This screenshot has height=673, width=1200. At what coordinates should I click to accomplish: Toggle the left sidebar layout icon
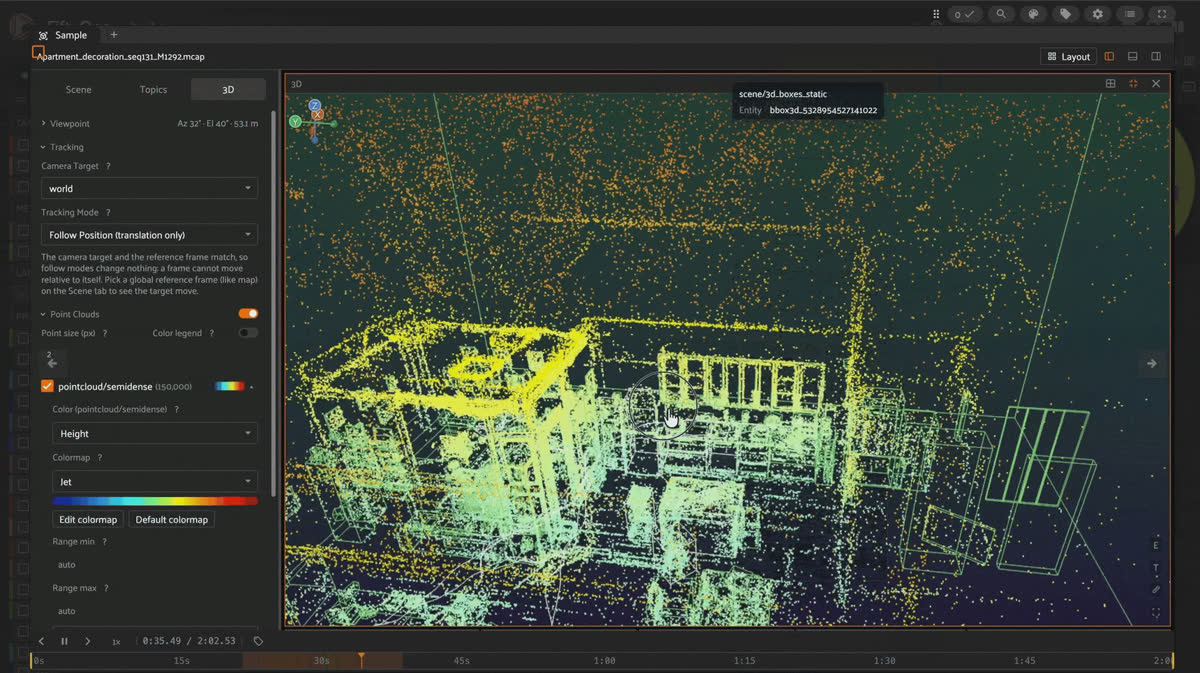click(1108, 57)
